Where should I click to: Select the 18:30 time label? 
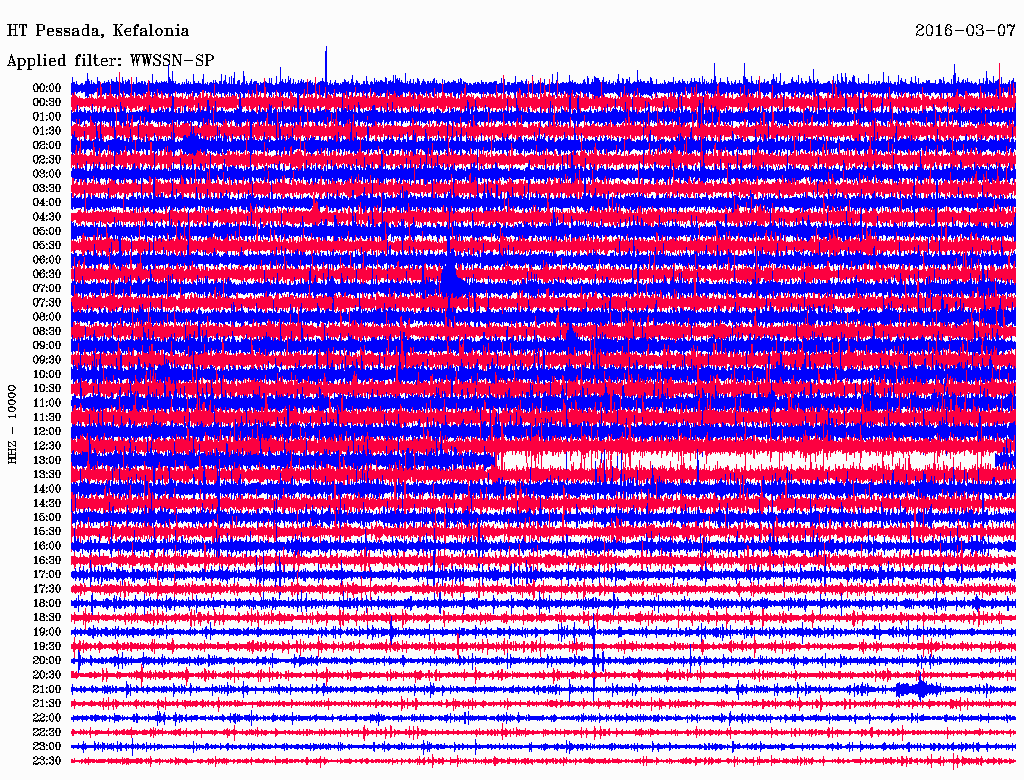tap(47, 618)
